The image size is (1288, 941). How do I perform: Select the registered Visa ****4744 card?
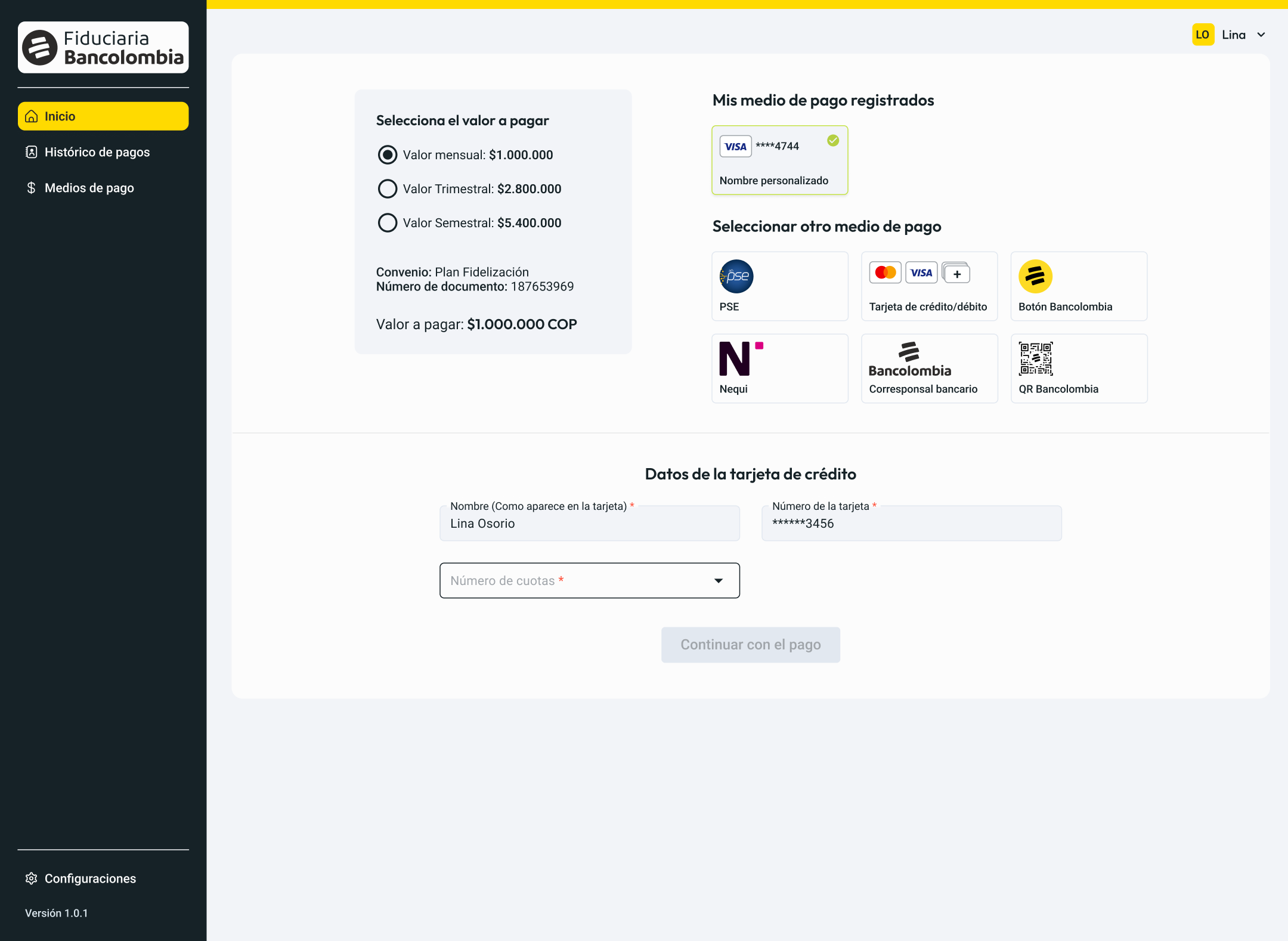(x=779, y=160)
